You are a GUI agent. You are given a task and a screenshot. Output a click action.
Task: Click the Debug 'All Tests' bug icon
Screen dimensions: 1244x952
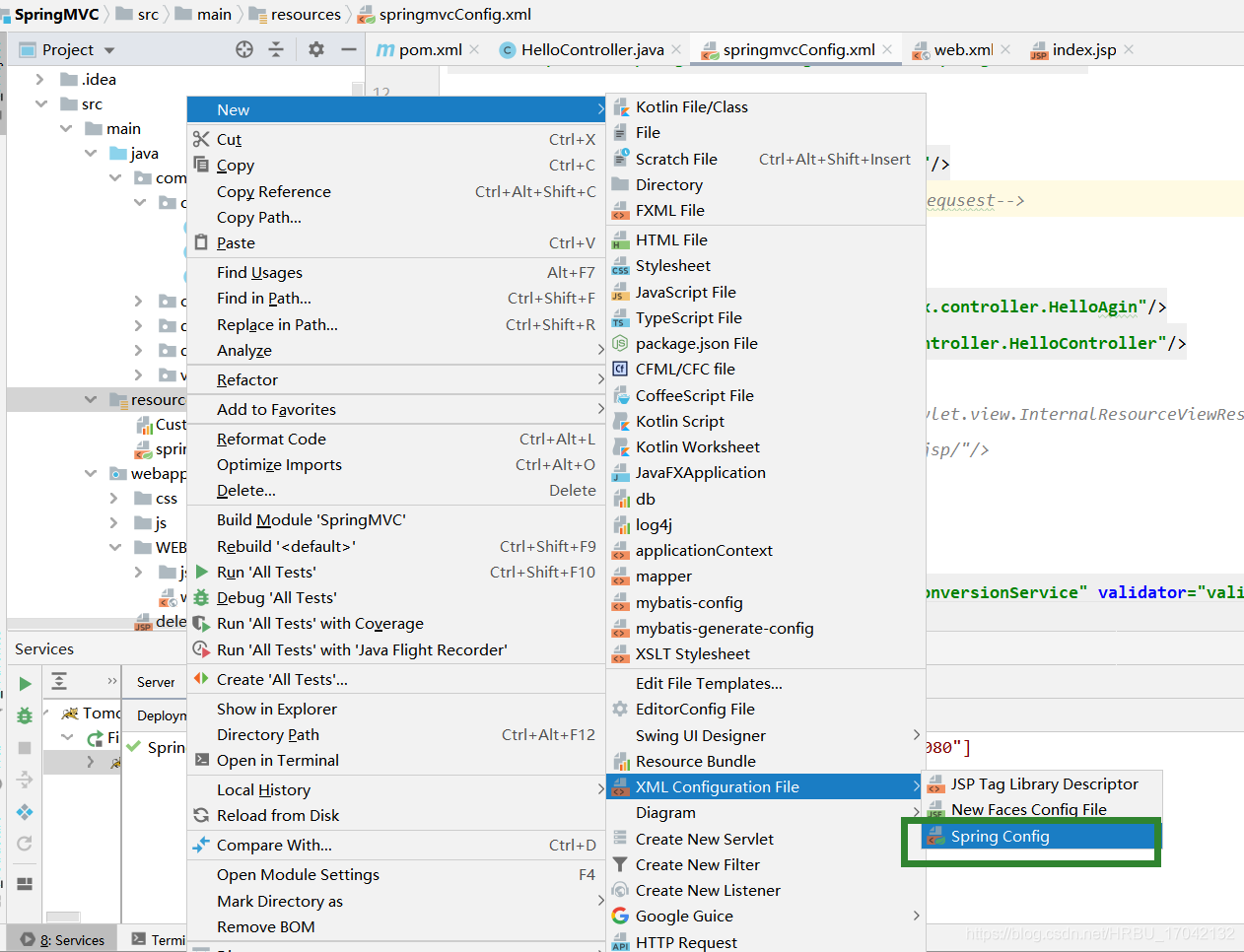(x=201, y=598)
